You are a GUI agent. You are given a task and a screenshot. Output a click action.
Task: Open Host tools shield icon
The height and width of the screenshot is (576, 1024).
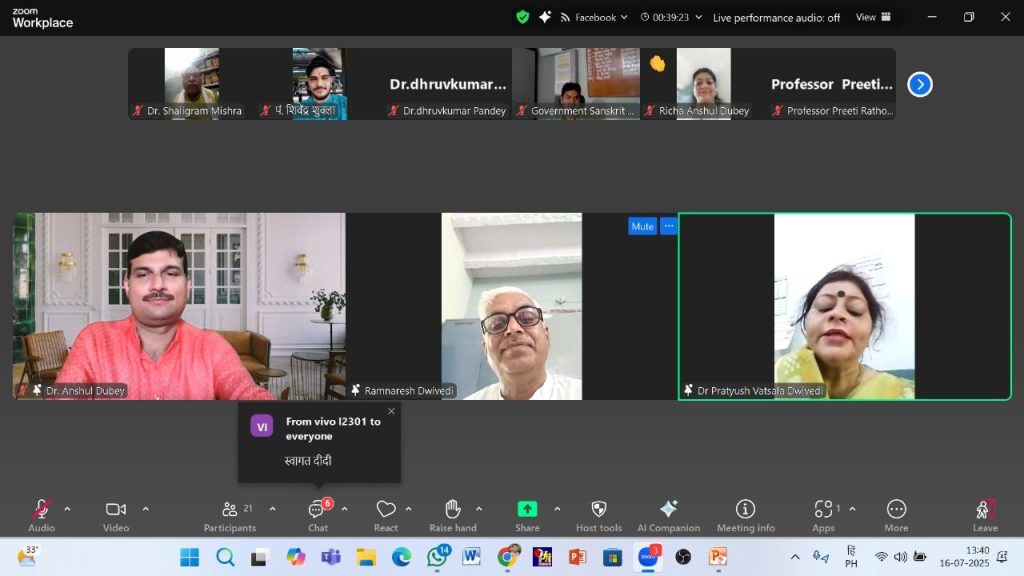[599, 512]
